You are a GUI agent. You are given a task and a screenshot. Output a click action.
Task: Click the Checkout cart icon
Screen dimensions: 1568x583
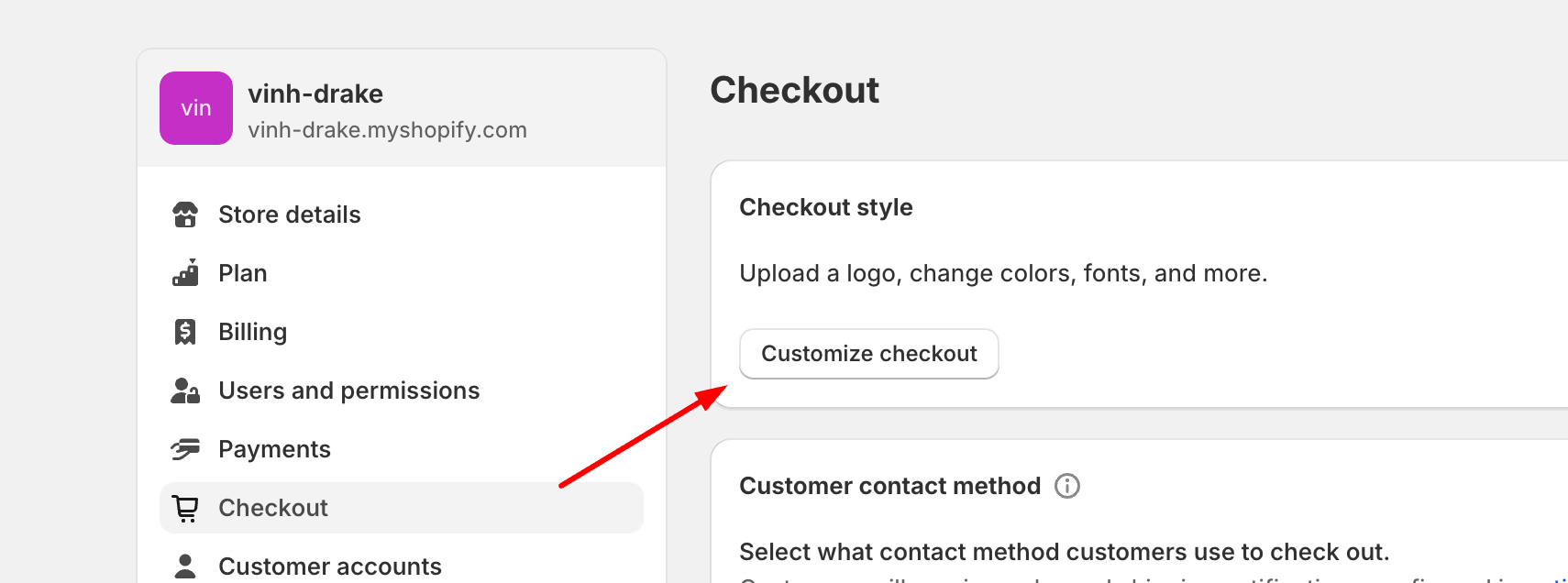[x=185, y=508]
